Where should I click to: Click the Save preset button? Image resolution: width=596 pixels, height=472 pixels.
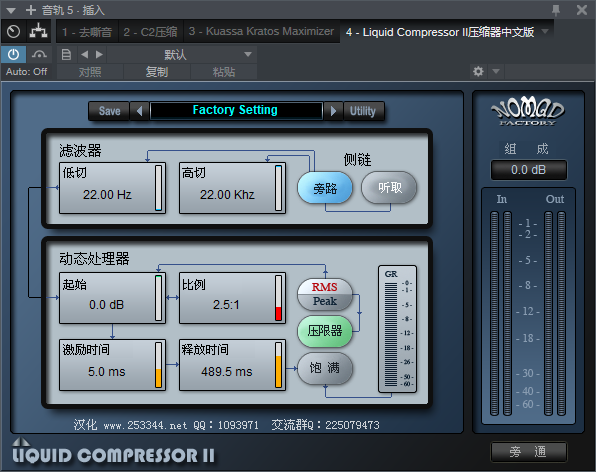point(109,111)
